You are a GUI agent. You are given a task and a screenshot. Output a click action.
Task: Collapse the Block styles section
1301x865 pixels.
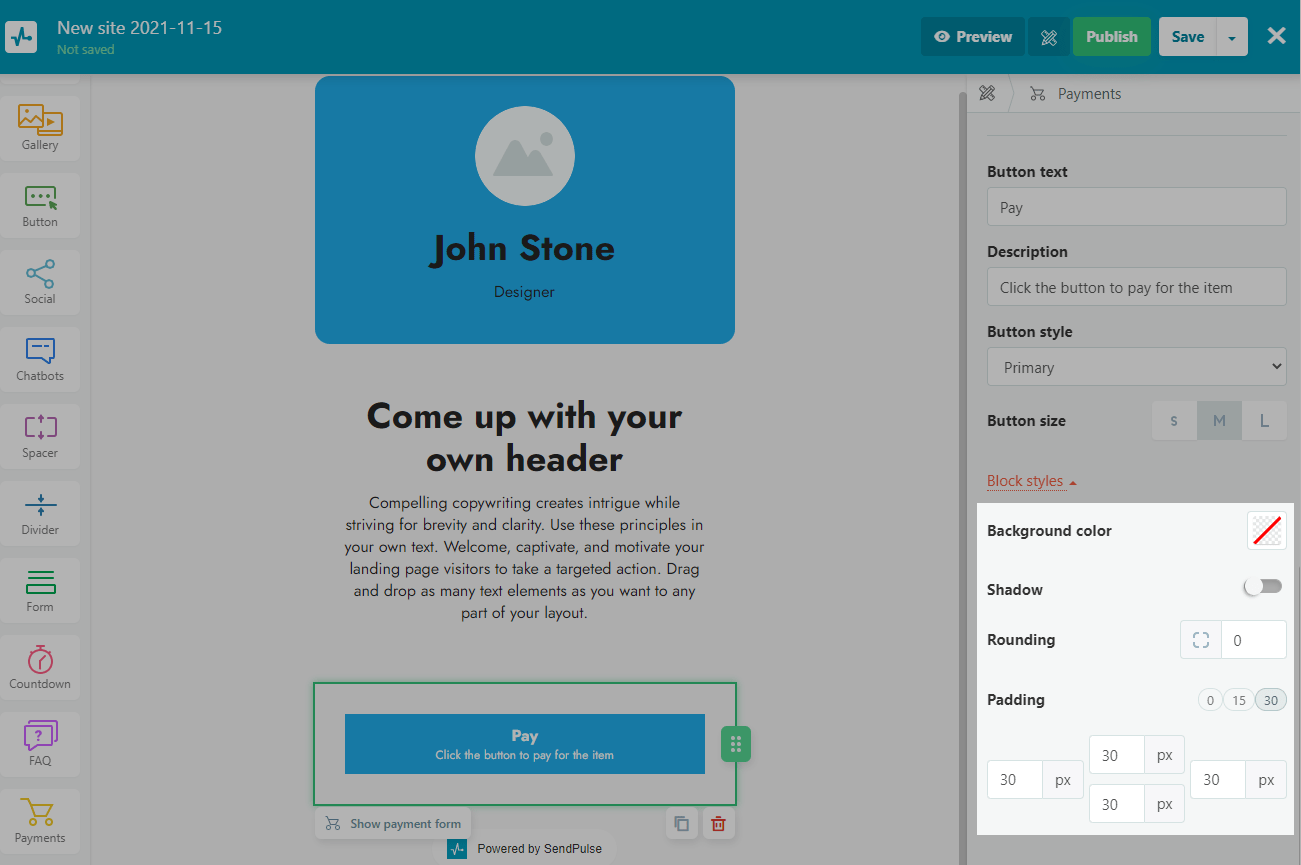click(1031, 481)
